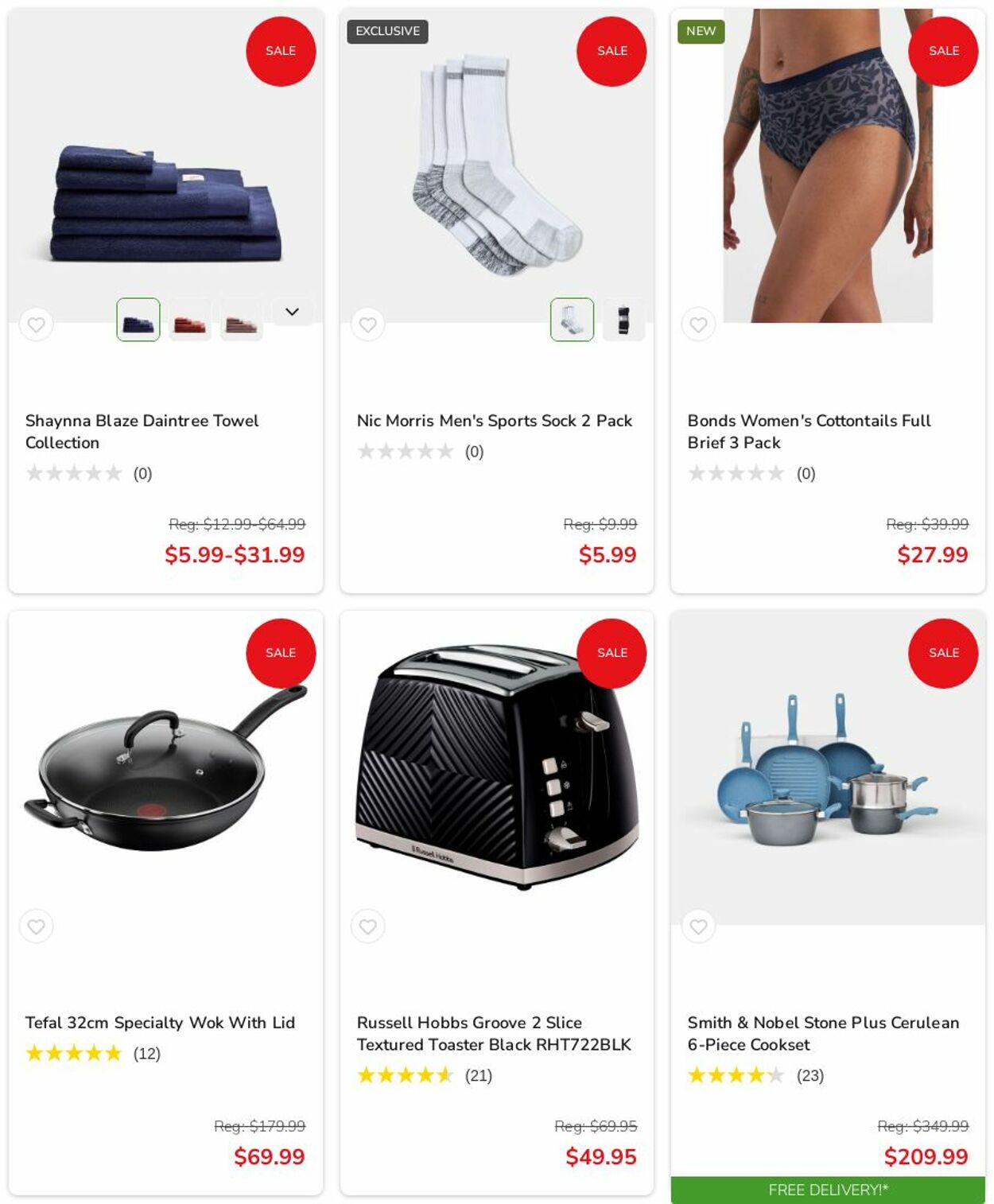
Task: Pick the brown towel colour swatch
Action: tap(242, 320)
